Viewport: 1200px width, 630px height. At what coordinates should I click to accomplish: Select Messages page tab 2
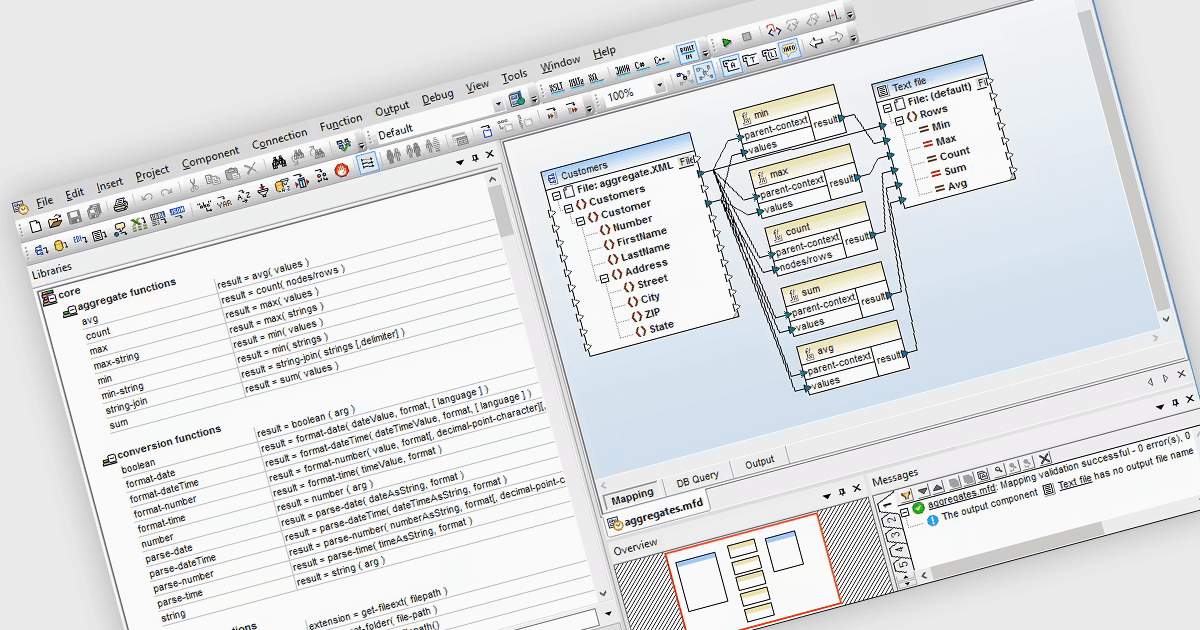[893, 519]
